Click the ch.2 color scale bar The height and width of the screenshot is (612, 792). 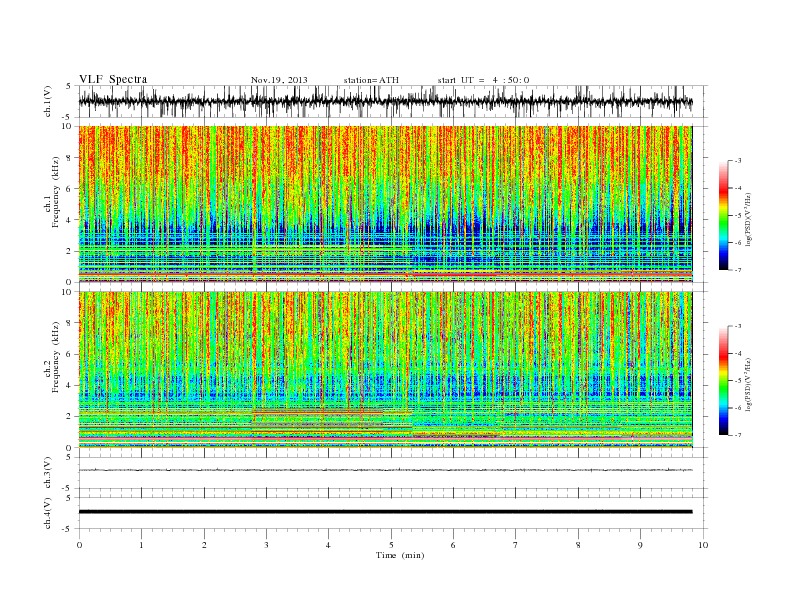click(x=724, y=380)
